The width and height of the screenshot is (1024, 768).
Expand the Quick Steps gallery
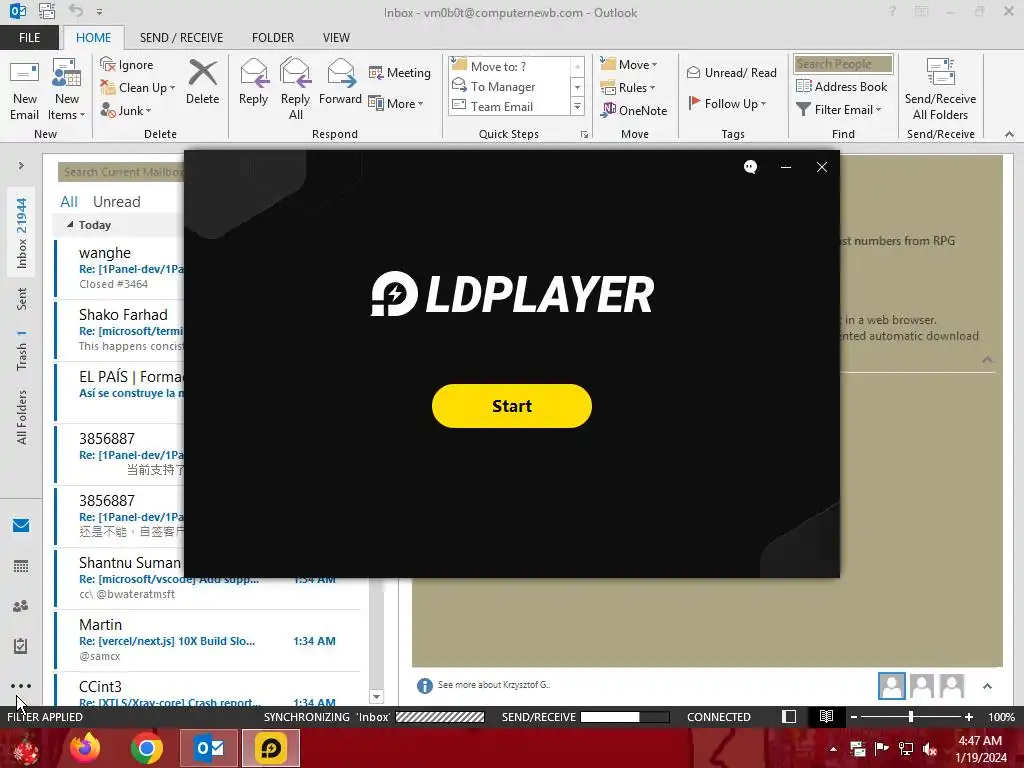pos(577,106)
